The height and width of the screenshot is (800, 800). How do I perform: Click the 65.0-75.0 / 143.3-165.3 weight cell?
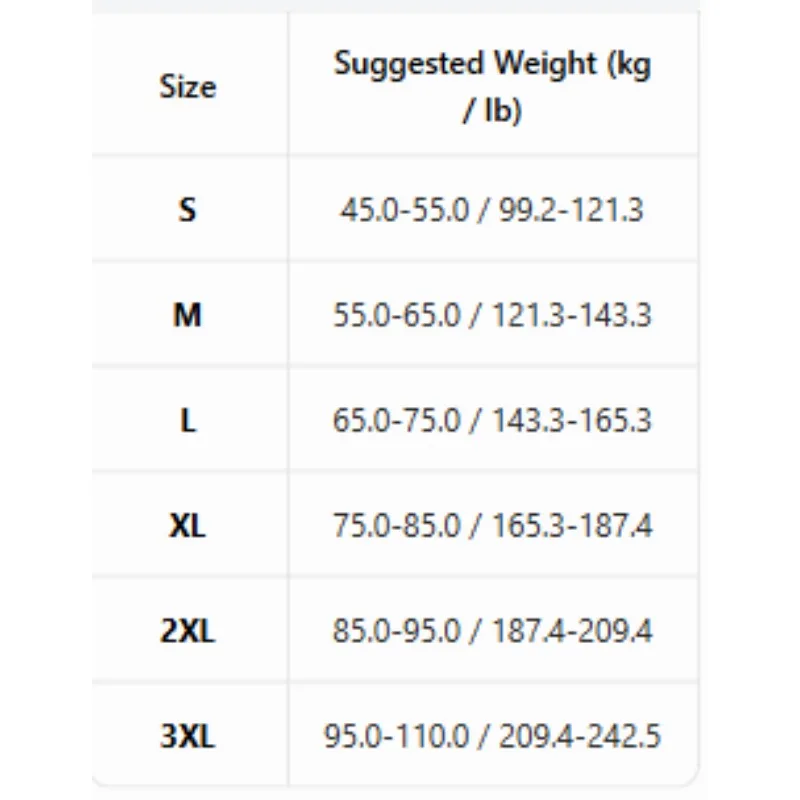(492, 420)
